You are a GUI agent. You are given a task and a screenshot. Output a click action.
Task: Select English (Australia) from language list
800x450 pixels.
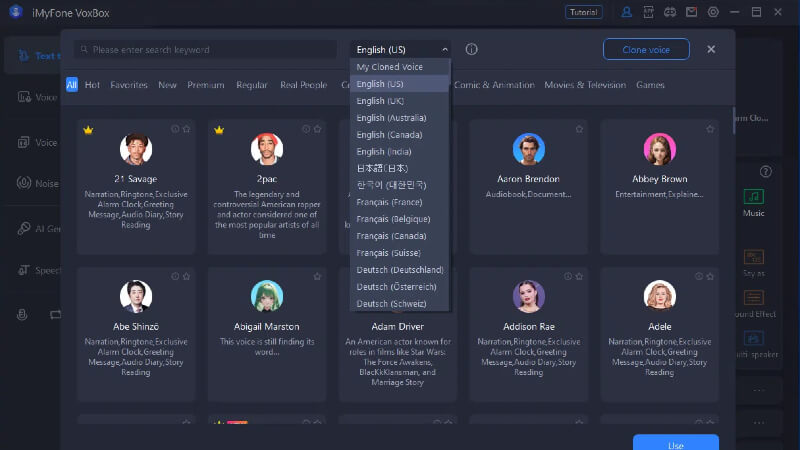click(x=399, y=117)
